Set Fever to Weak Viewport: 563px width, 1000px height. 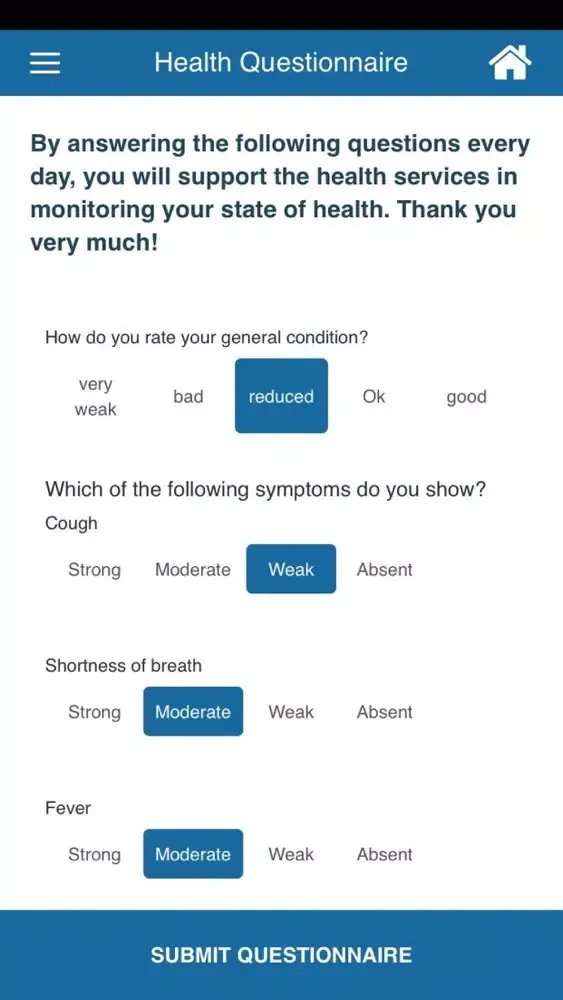(x=291, y=854)
